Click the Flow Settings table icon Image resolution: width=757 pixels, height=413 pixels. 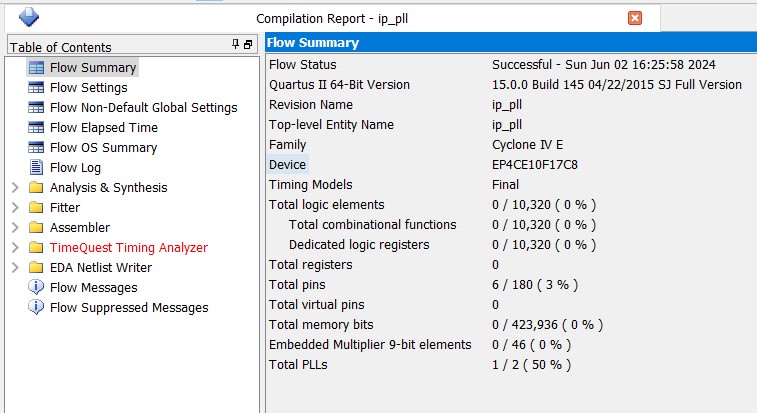click(x=37, y=88)
